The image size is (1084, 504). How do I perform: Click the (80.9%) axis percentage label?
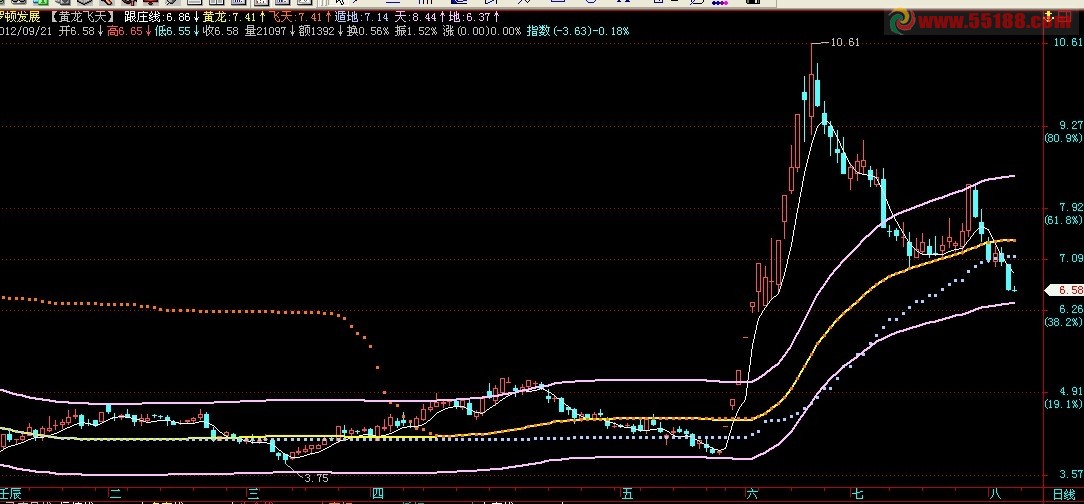pos(1063,138)
